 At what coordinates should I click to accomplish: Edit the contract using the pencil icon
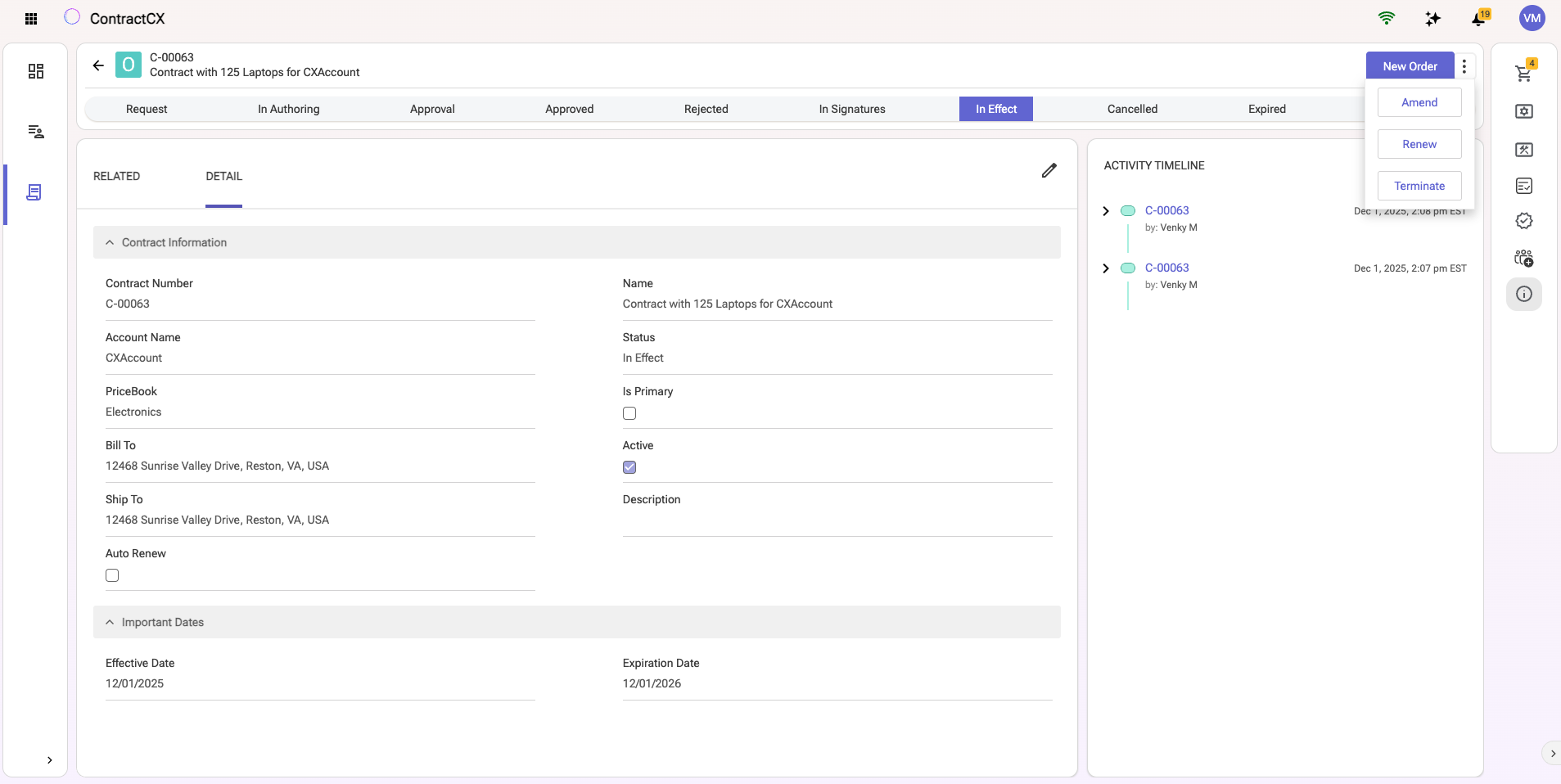pyautogui.click(x=1049, y=170)
